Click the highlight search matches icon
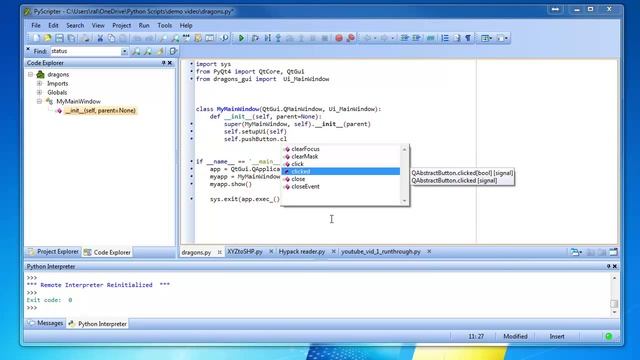The height and width of the screenshot is (360, 640). coord(160,51)
